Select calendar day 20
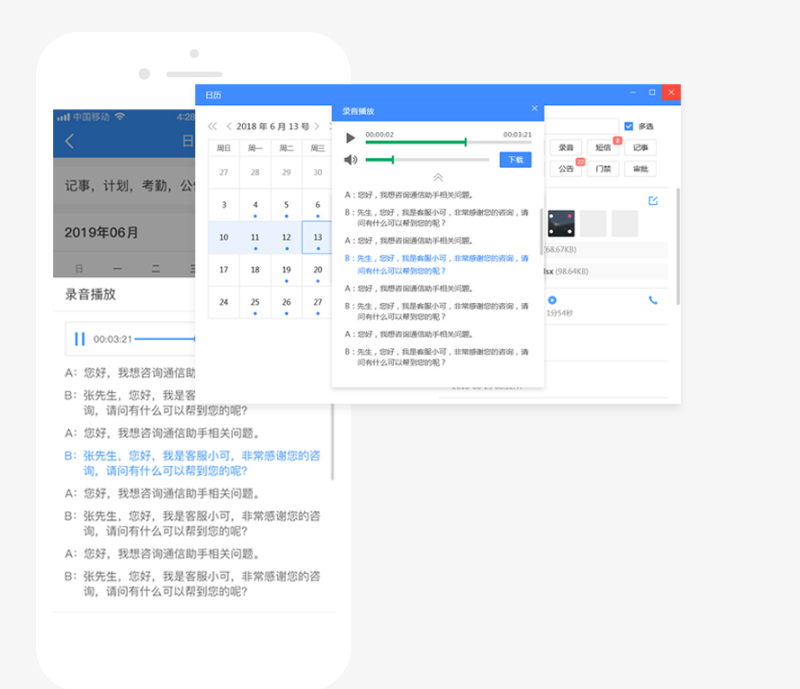800x689 pixels. (317, 270)
